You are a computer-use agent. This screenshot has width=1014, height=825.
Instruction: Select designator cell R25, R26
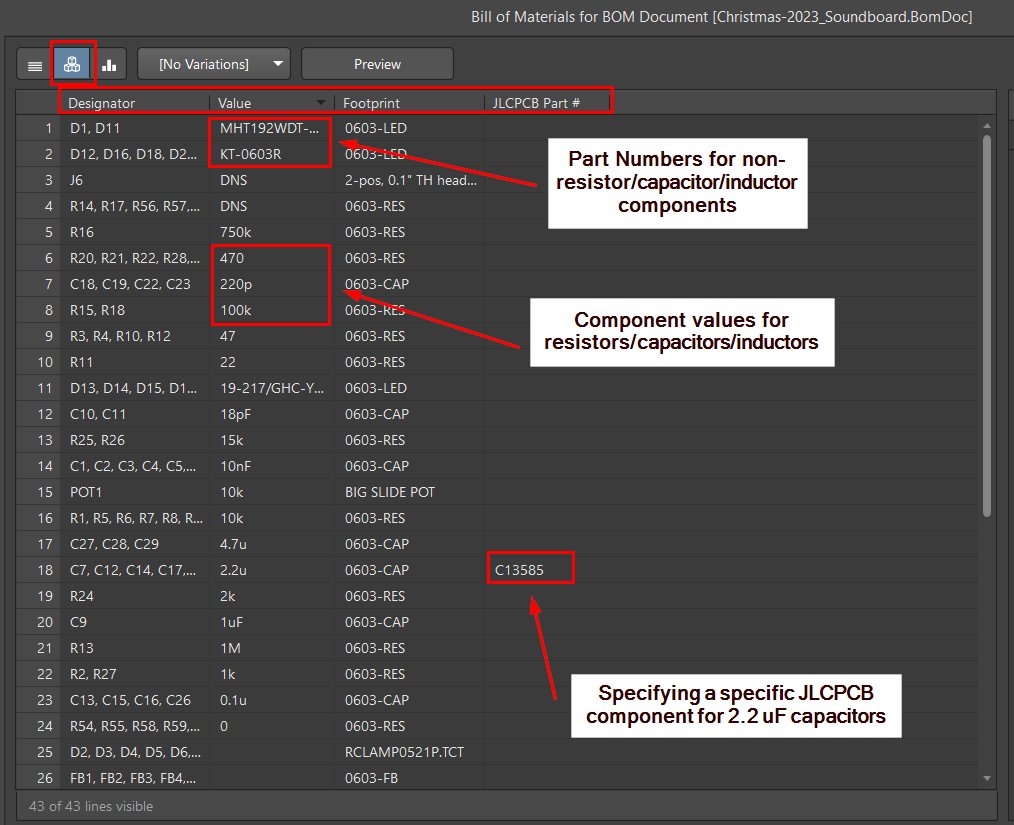[x=135, y=440]
